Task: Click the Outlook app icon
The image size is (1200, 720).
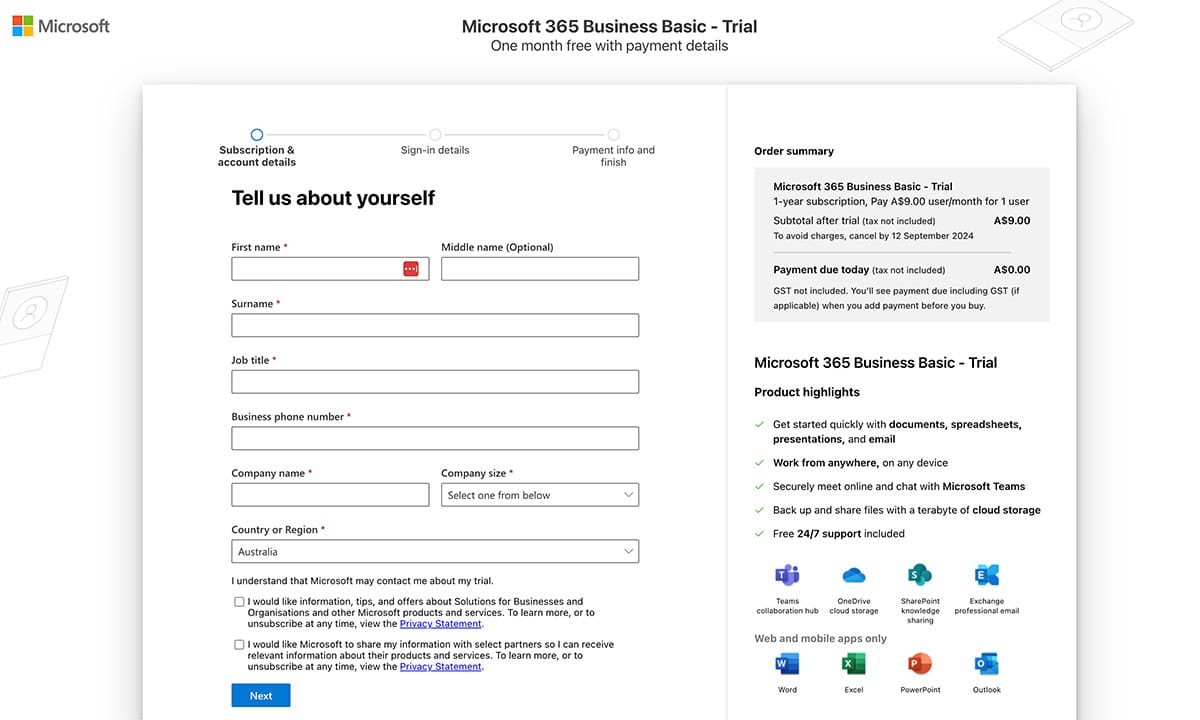Action: [986, 662]
